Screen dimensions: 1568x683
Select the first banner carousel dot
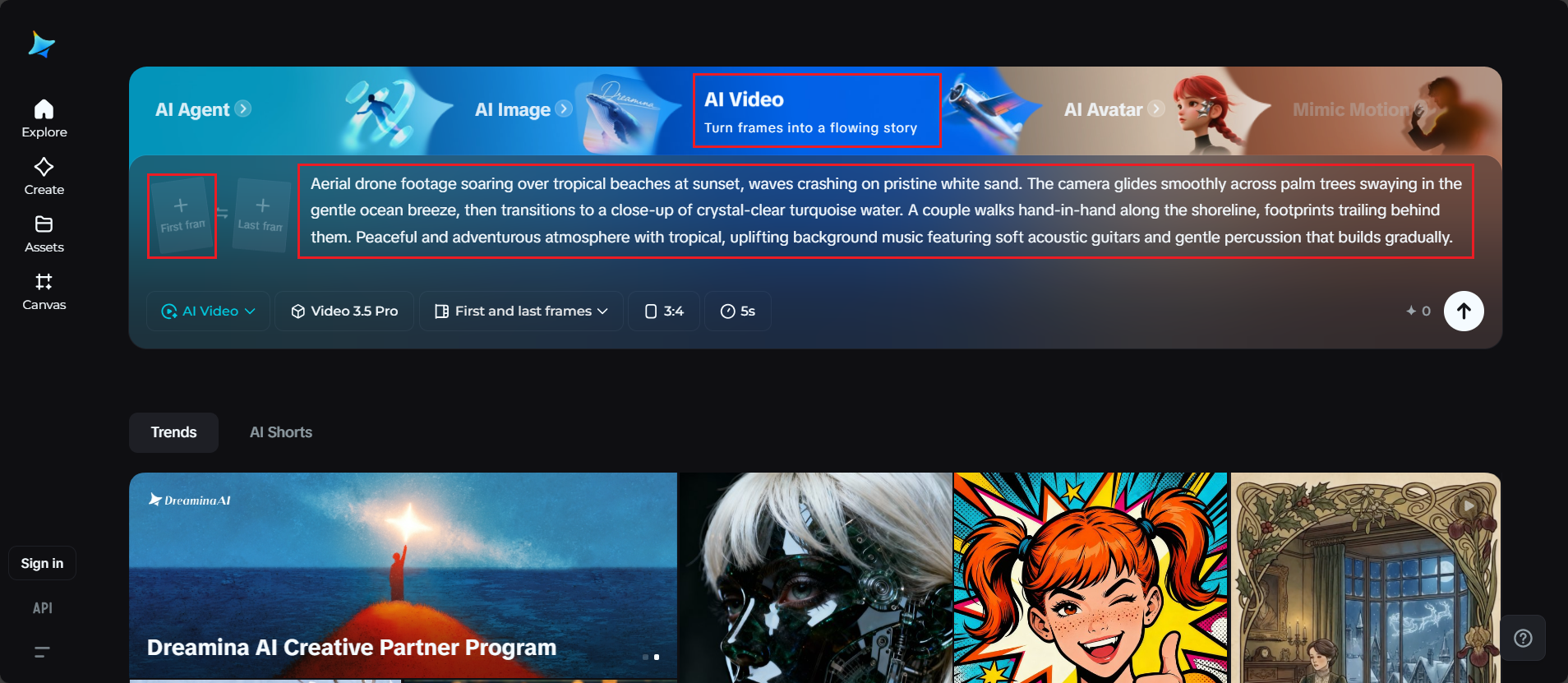645,657
